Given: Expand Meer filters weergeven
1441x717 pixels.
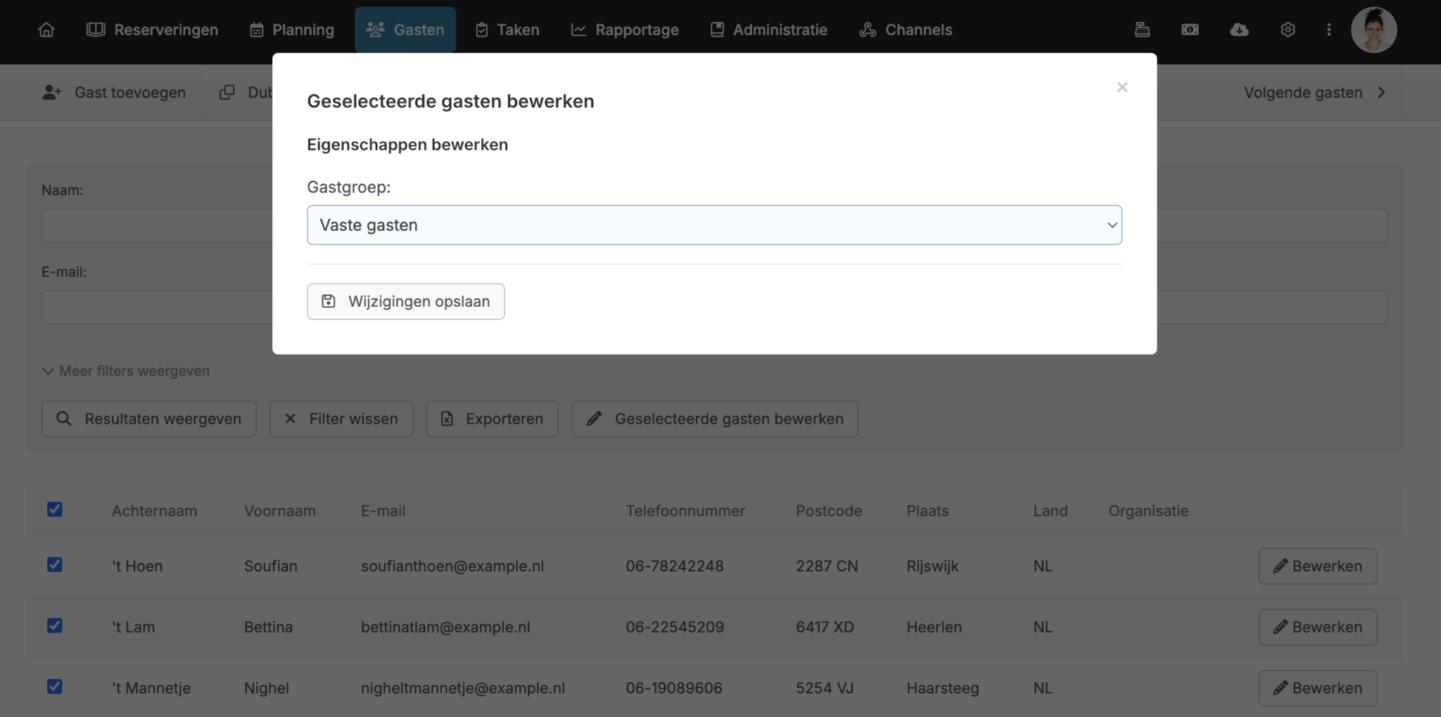Looking at the screenshot, I should tap(126, 371).
